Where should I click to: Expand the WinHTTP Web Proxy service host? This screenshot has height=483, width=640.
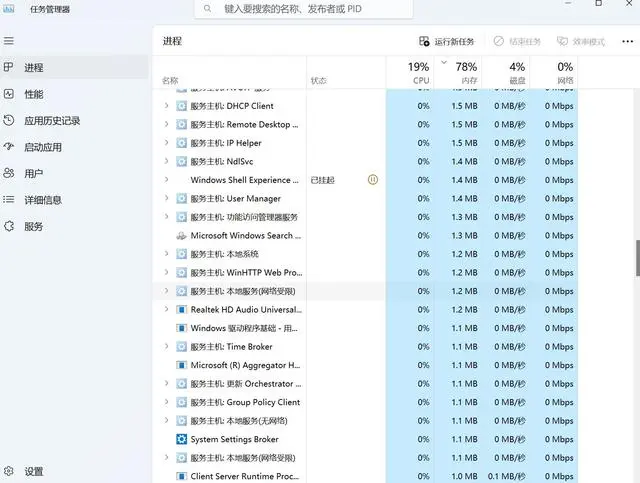(166, 272)
